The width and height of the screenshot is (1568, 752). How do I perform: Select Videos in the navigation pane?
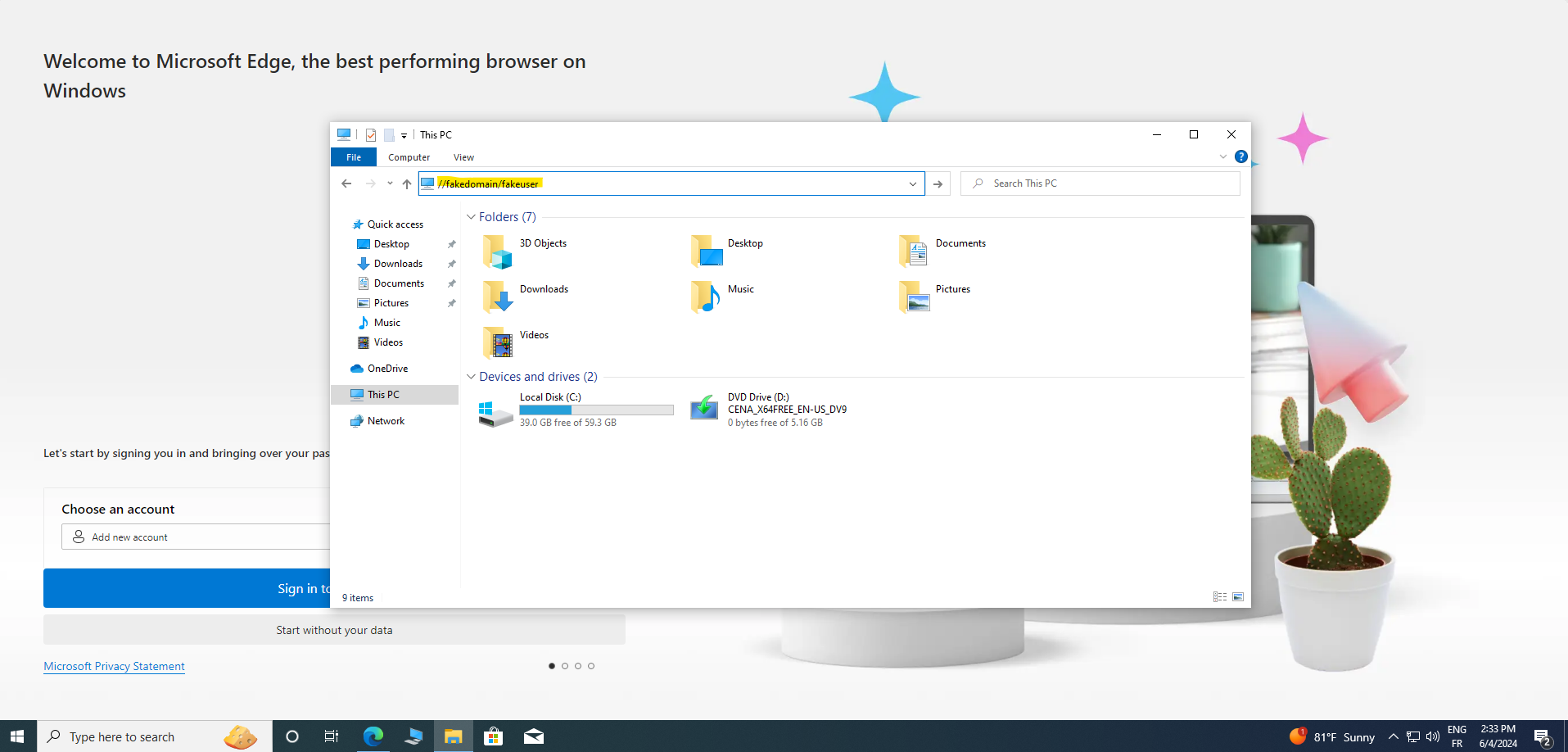click(388, 342)
